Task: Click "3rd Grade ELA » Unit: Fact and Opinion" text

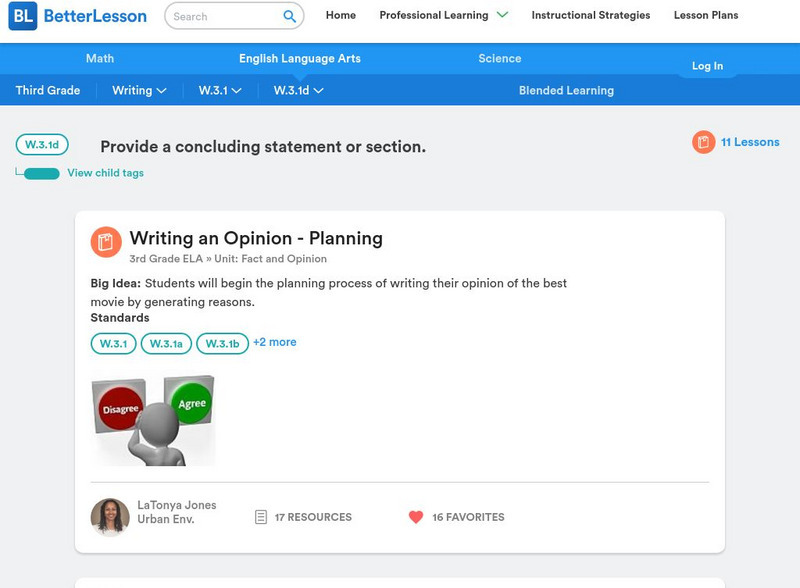Action: (x=228, y=259)
